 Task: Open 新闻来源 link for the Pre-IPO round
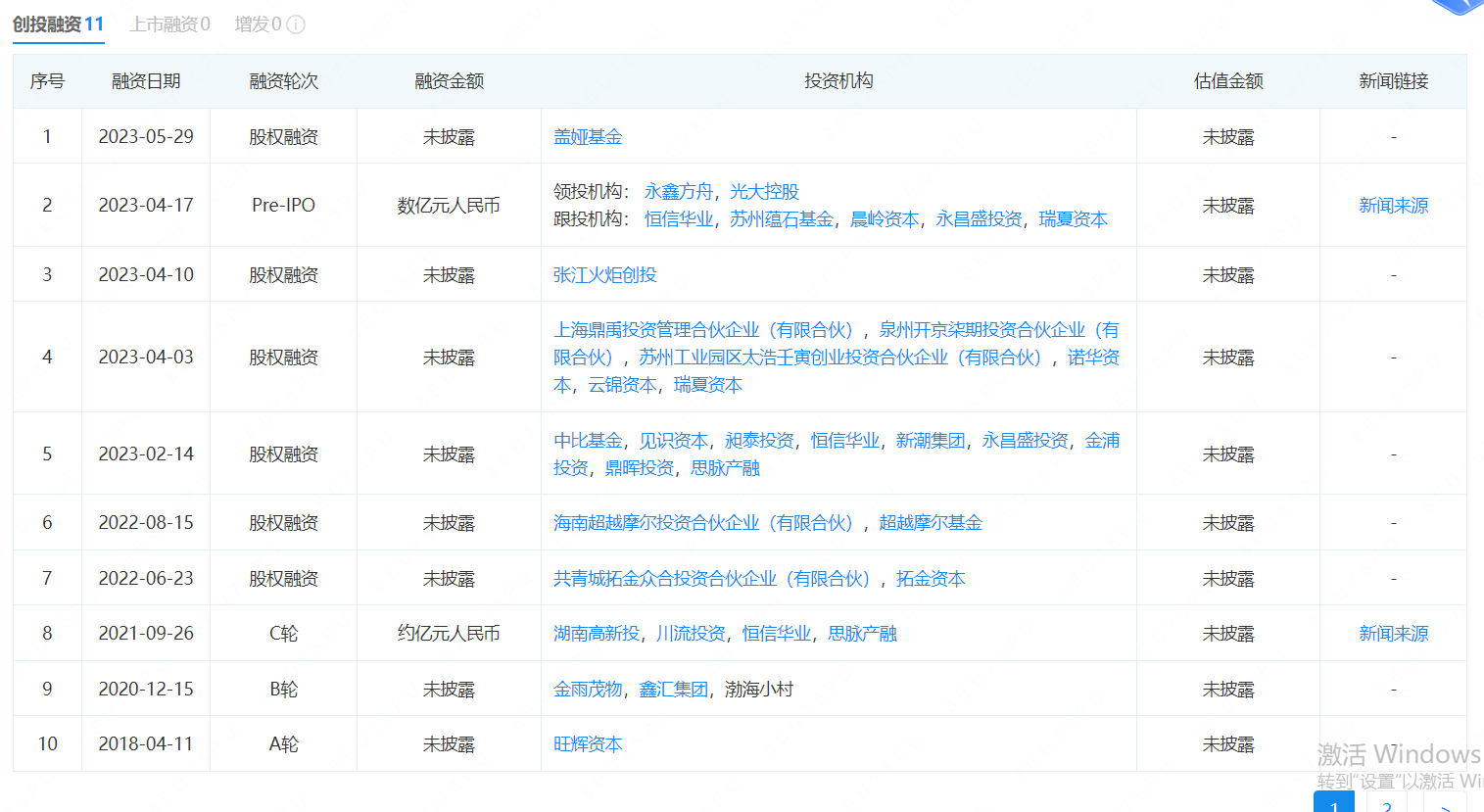[1393, 206]
